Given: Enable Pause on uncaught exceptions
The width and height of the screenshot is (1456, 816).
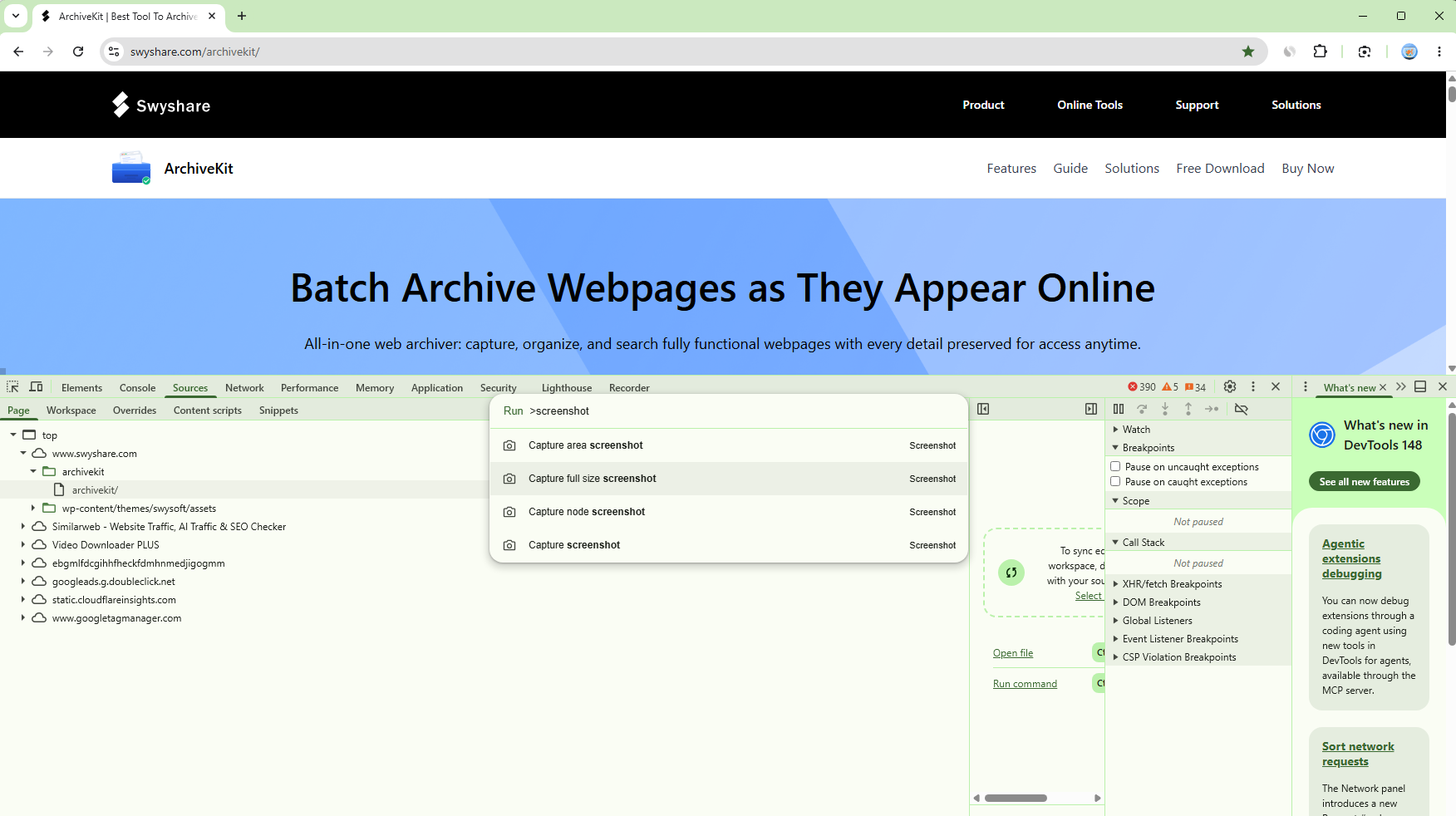Looking at the screenshot, I should click(x=1115, y=467).
